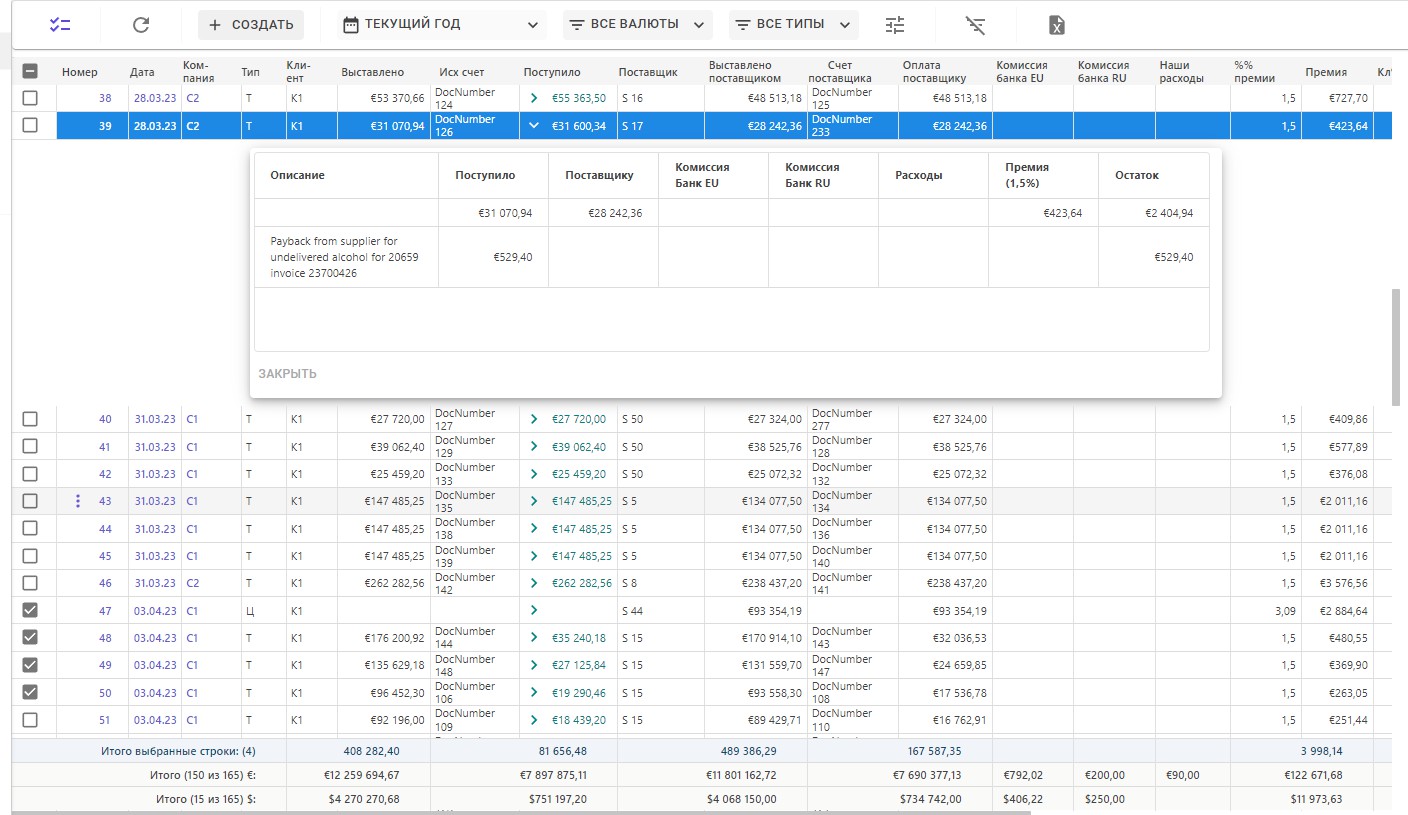Click the vertical scrollbar thumb
1408x815 pixels.
[1395, 347]
